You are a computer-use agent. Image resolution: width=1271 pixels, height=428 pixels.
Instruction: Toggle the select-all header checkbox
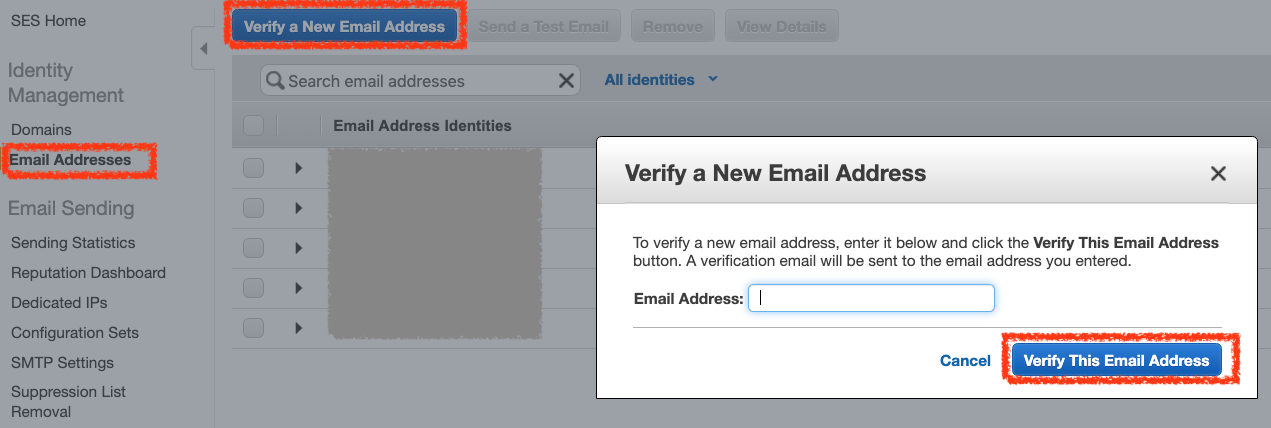coord(254,126)
